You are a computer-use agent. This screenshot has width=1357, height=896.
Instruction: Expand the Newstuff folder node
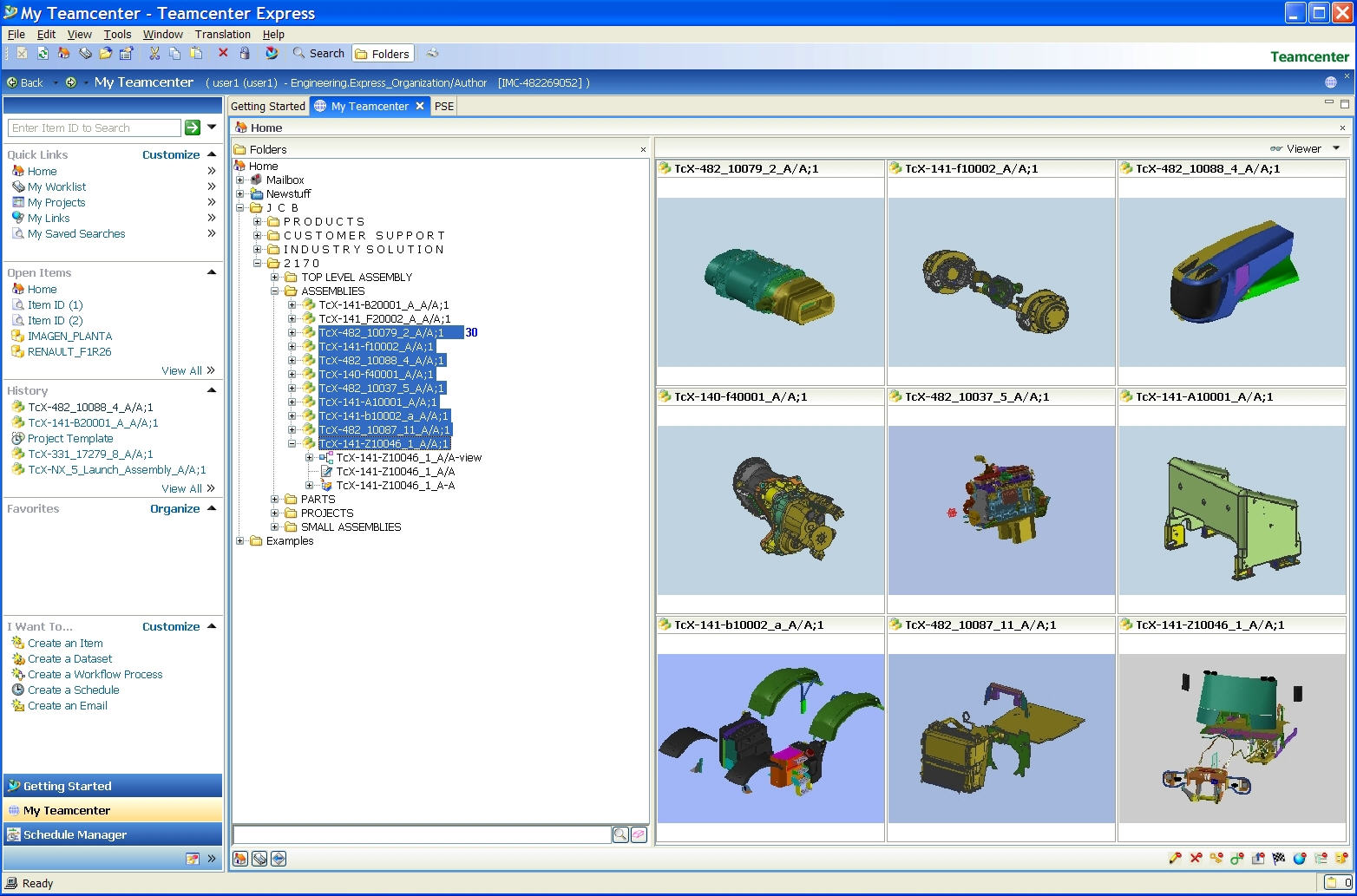pyautogui.click(x=240, y=194)
